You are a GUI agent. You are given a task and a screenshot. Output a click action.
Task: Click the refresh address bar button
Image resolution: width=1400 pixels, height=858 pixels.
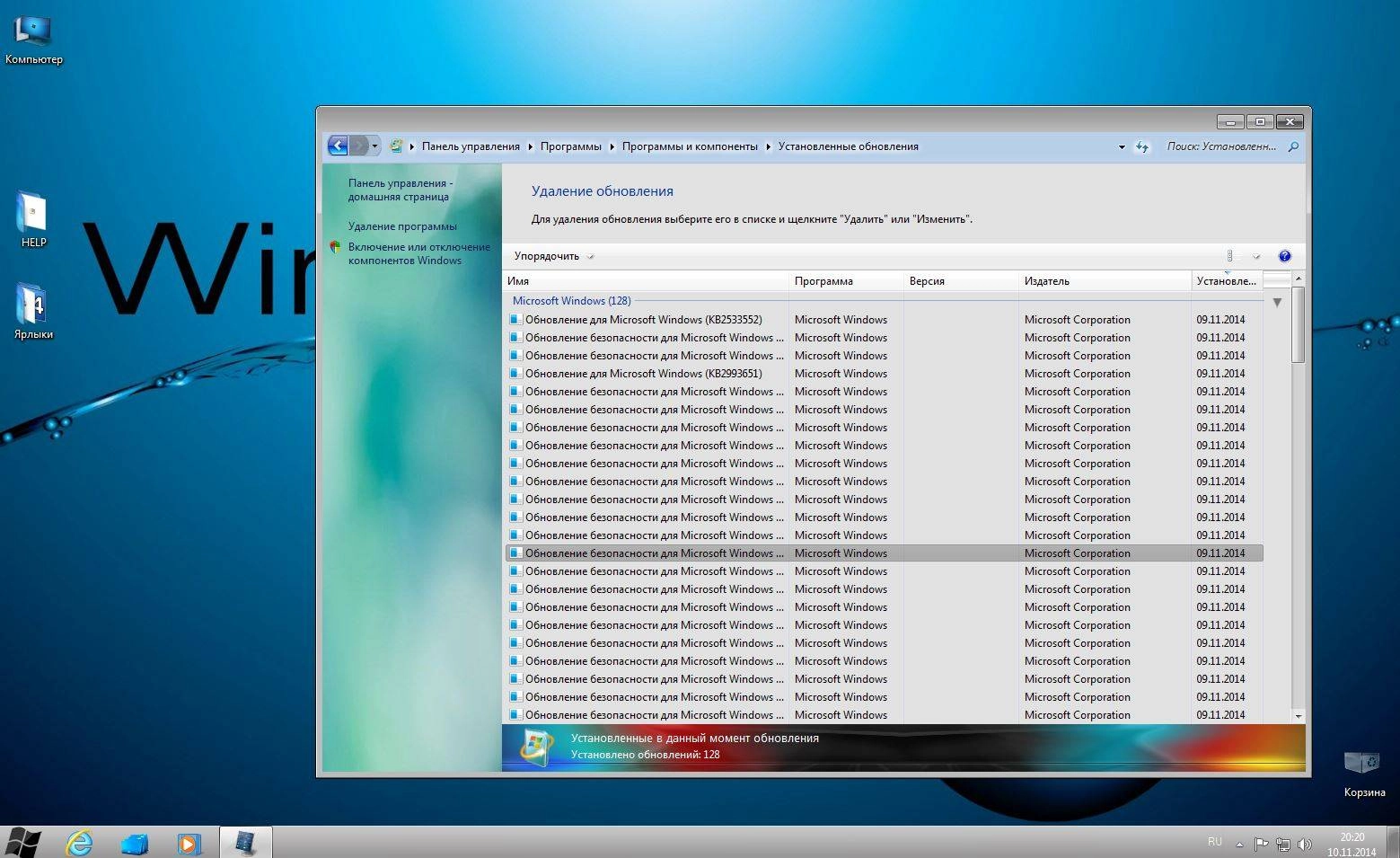click(x=1142, y=146)
